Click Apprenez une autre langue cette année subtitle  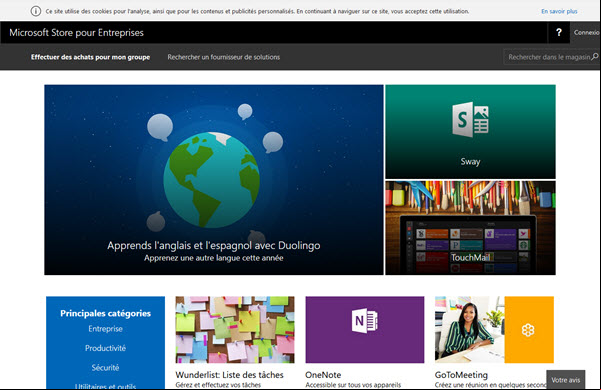[214, 258]
